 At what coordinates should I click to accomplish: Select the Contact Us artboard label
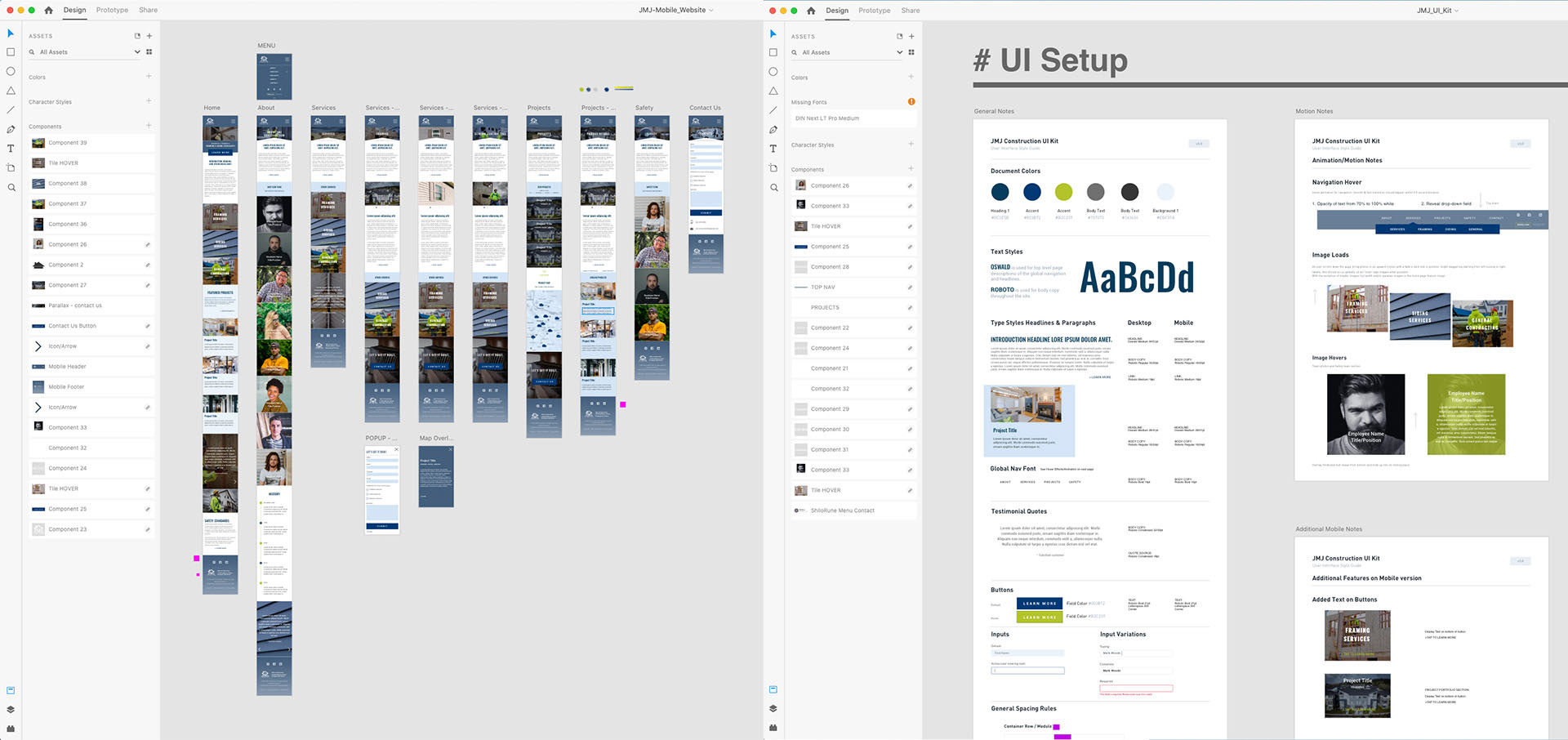705,108
